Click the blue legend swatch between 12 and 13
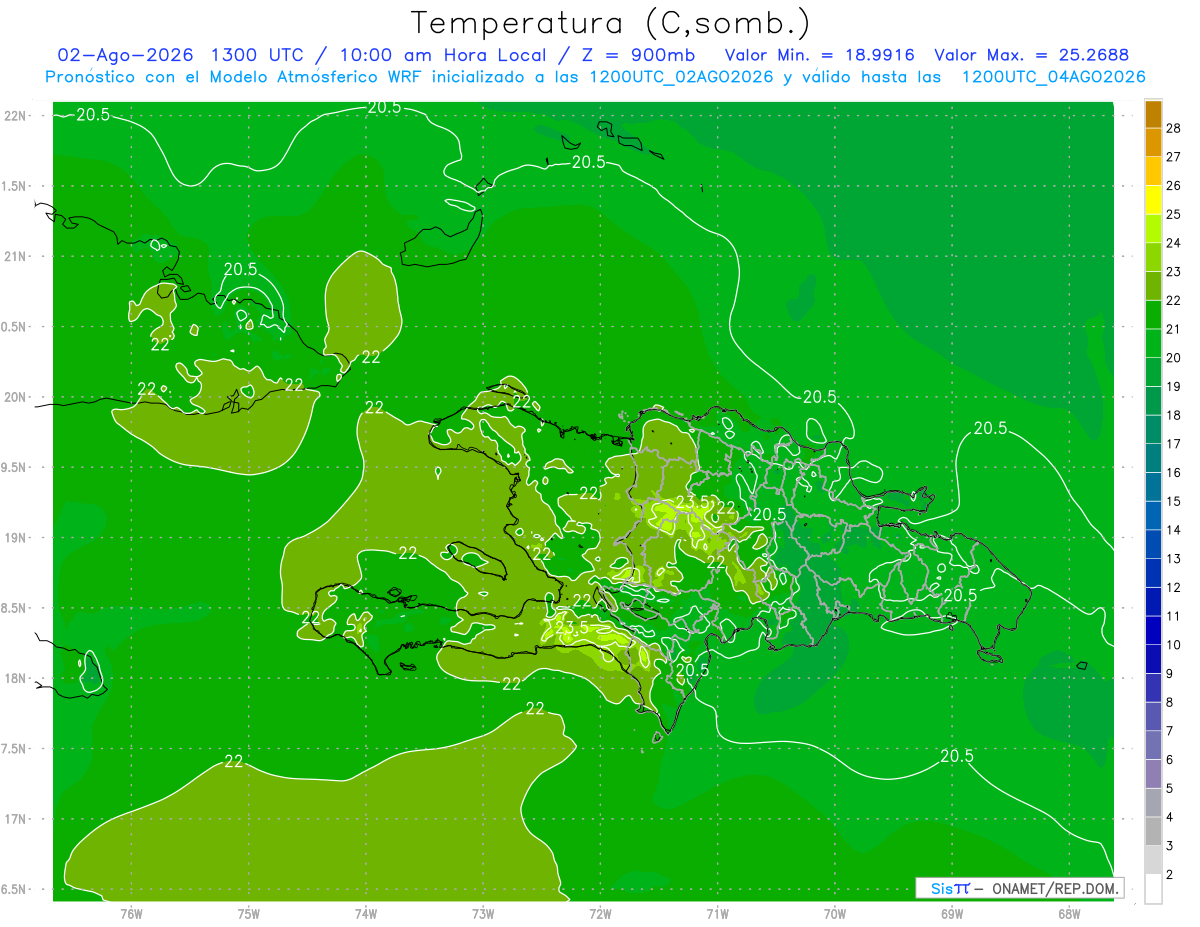Image resolution: width=1200 pixels, height=927 pixels. click(x=1153, y=573)
